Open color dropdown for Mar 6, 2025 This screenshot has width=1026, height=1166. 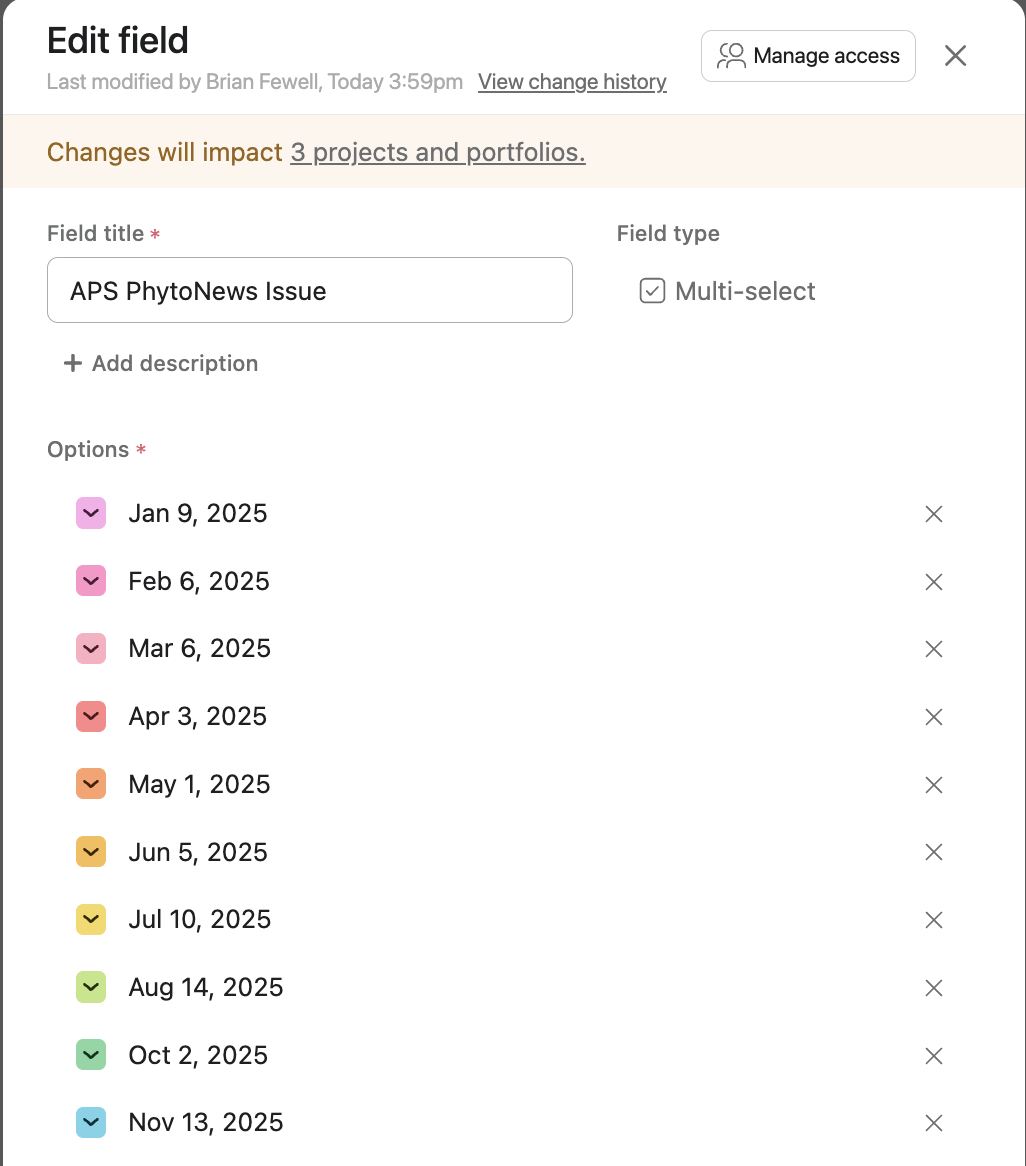coord(91,649)
